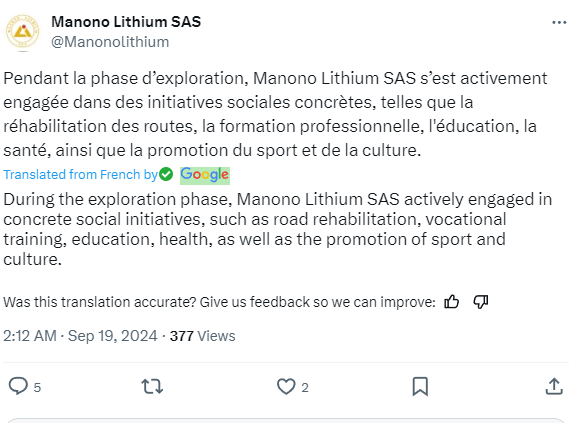The image size is (584, 423).
Task: Give thumbs up on translation accuracy
Action: click(x=451, y=302)
